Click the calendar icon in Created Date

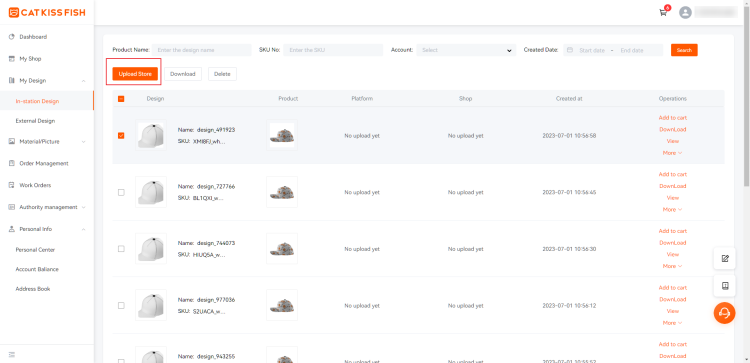click(x=570, y=50)
